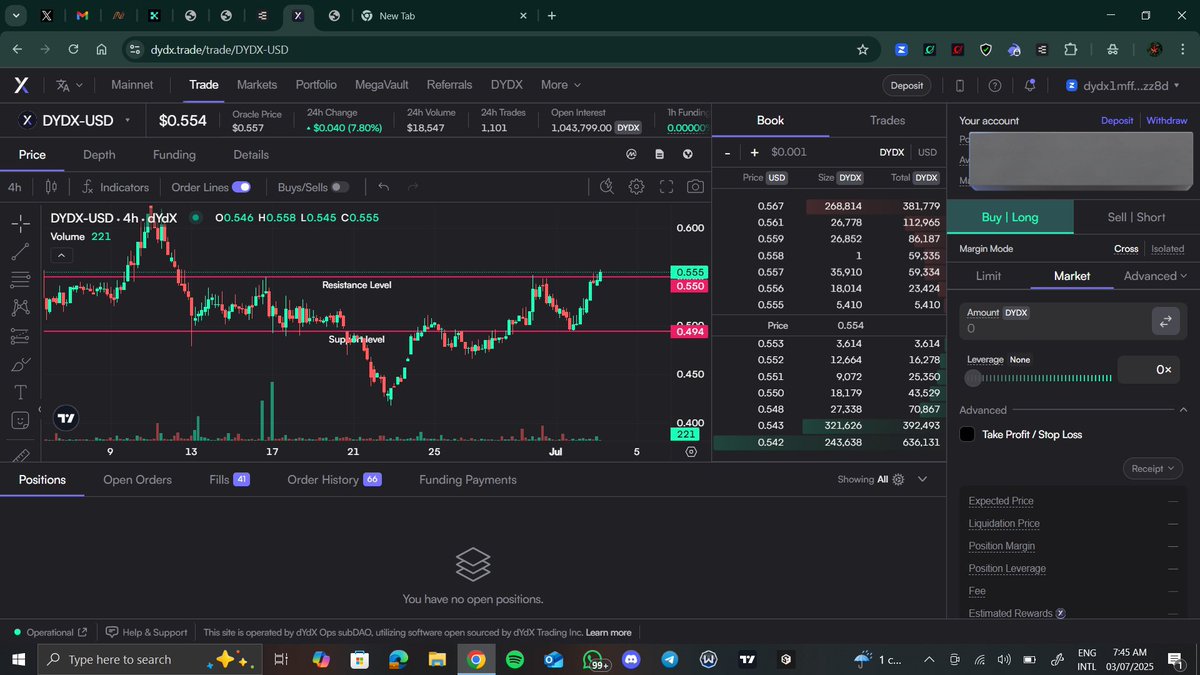Open Indicators menu button
The width and height of the screenshot is (1200, 675).
click(116, 187)
